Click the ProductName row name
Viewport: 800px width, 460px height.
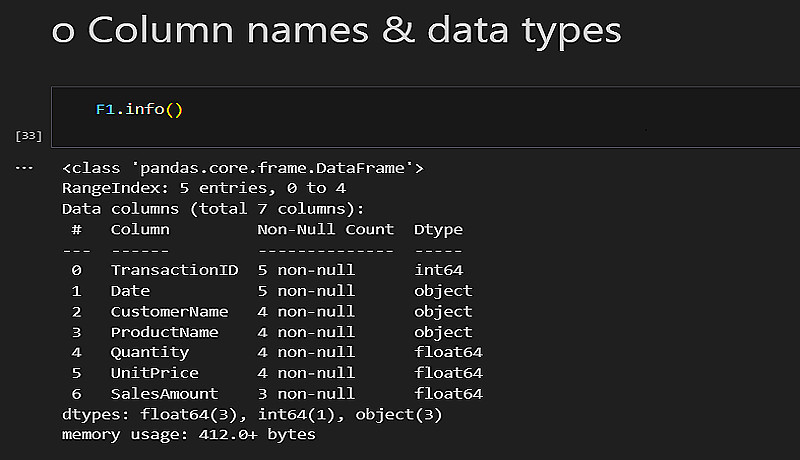pos(164,332)
